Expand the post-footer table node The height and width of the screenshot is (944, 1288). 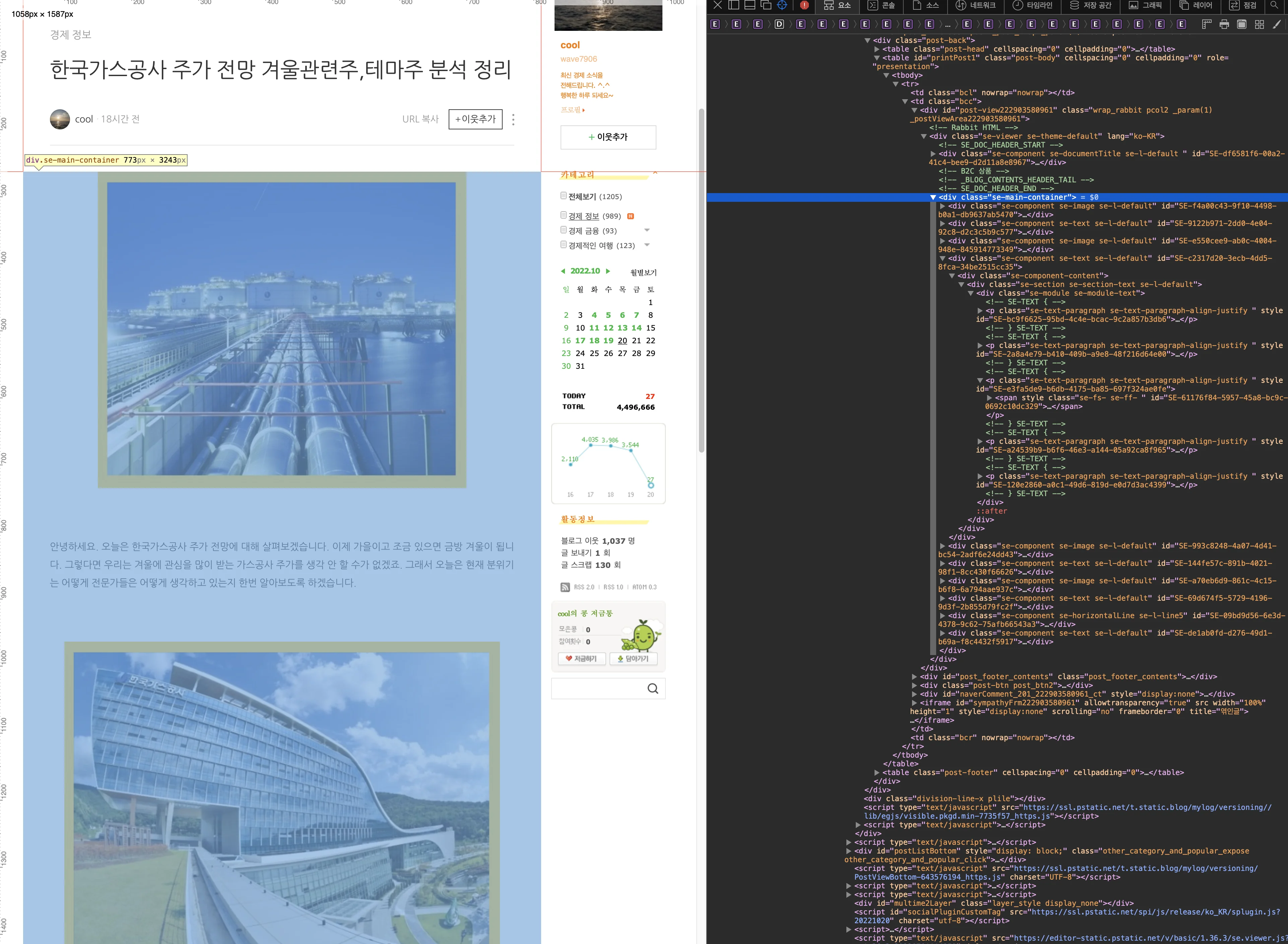point(877,773)
